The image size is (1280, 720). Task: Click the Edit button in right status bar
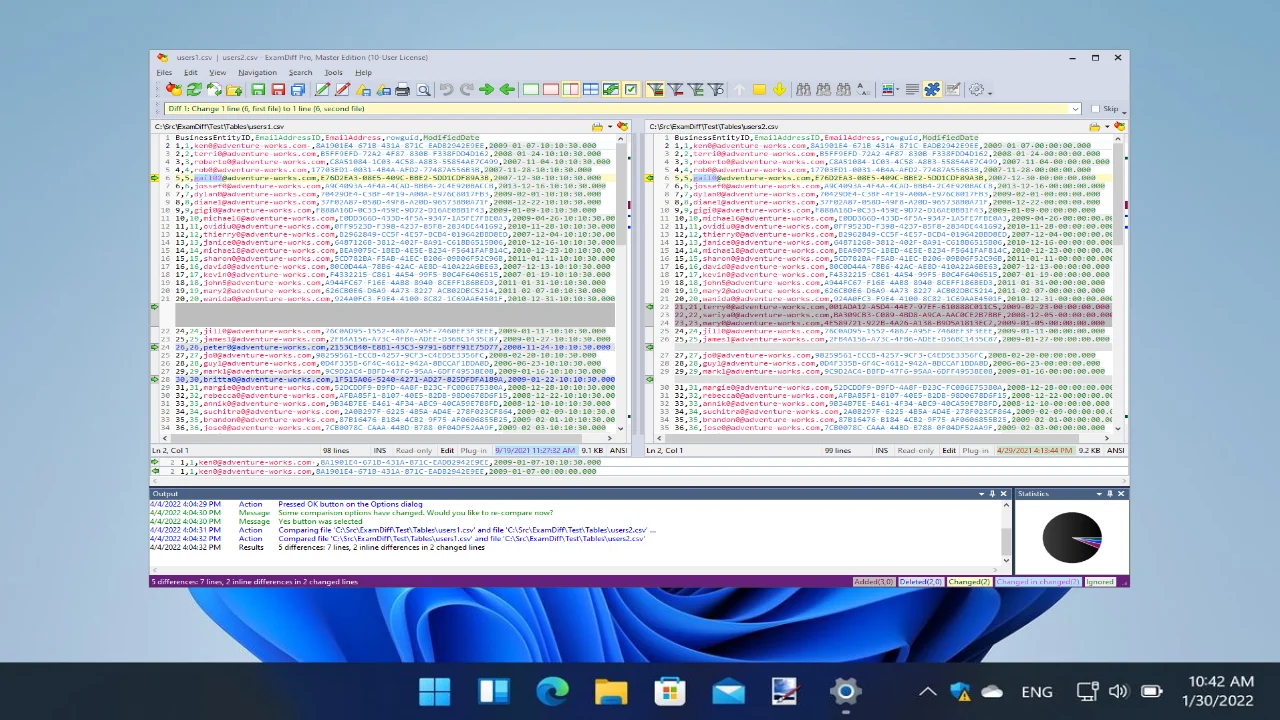pyautogui.click(x=949, y=451)
